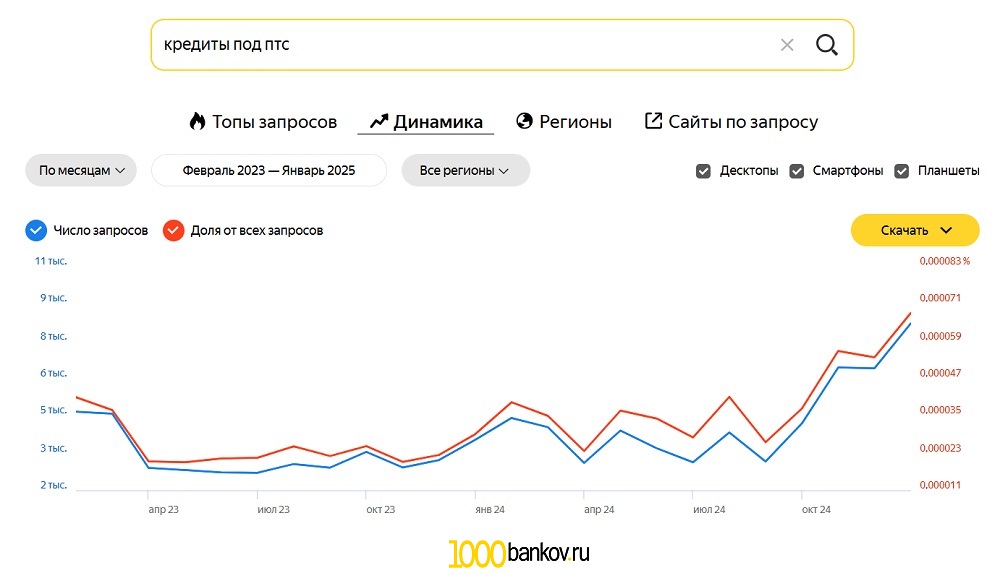The height and width of the screenshot is (578, 1000).
Task: Click into the search field with кредиты под птс
Action: [x=450, y=45]
